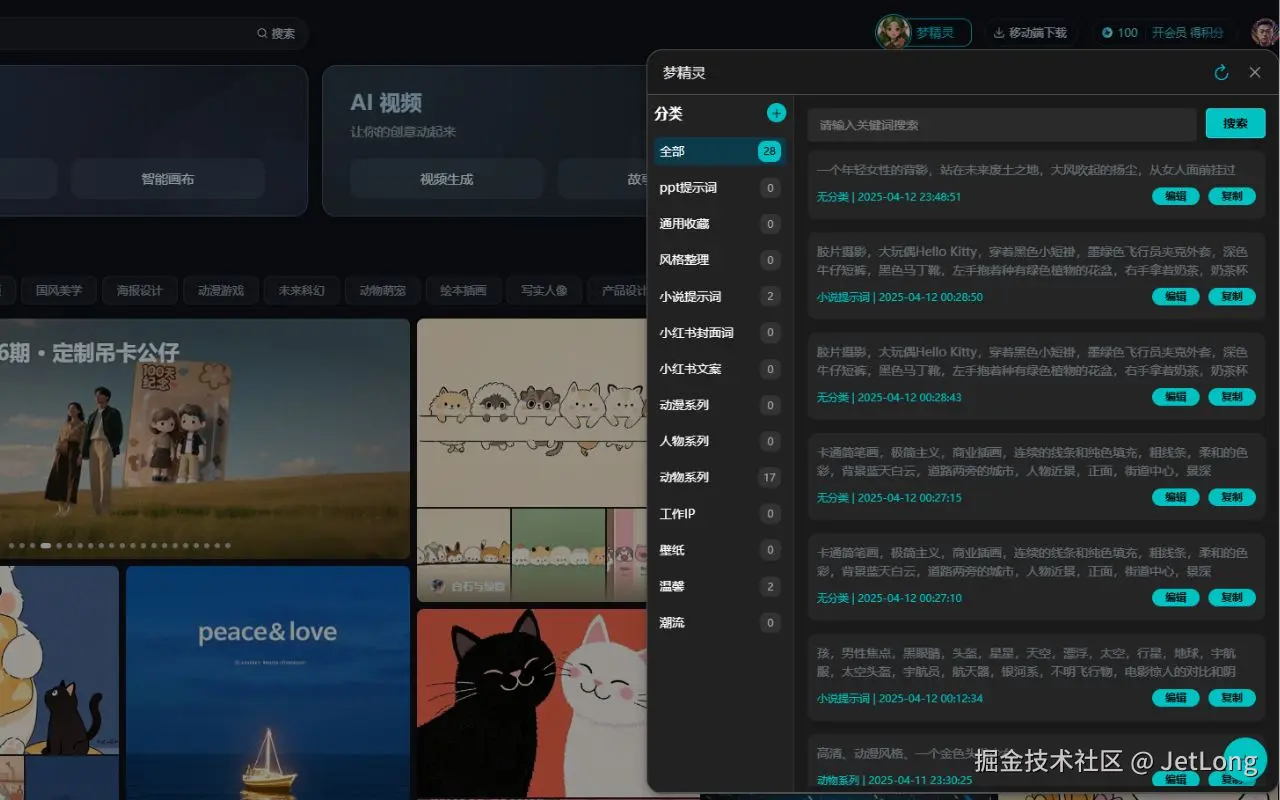1280x800 pixels.
Task: Click the teal 搜索 button in panel
Action: [x=1235, y=124]
